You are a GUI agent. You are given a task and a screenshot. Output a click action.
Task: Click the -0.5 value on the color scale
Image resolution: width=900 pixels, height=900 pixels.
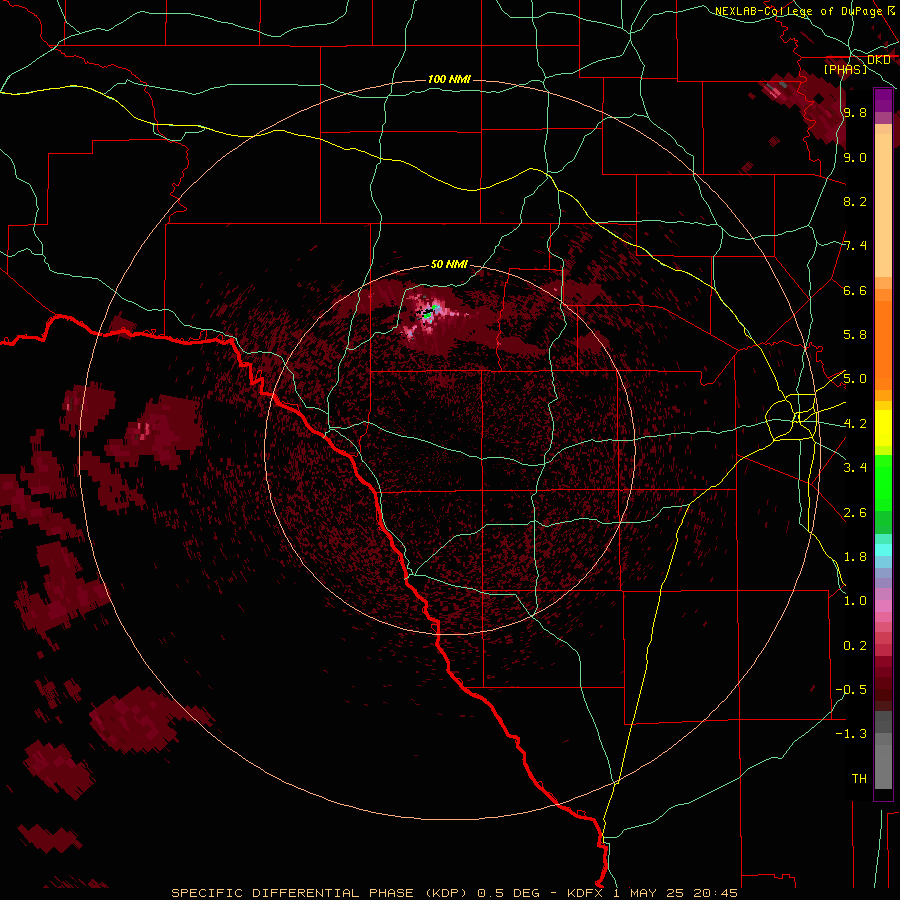[852, 690]
